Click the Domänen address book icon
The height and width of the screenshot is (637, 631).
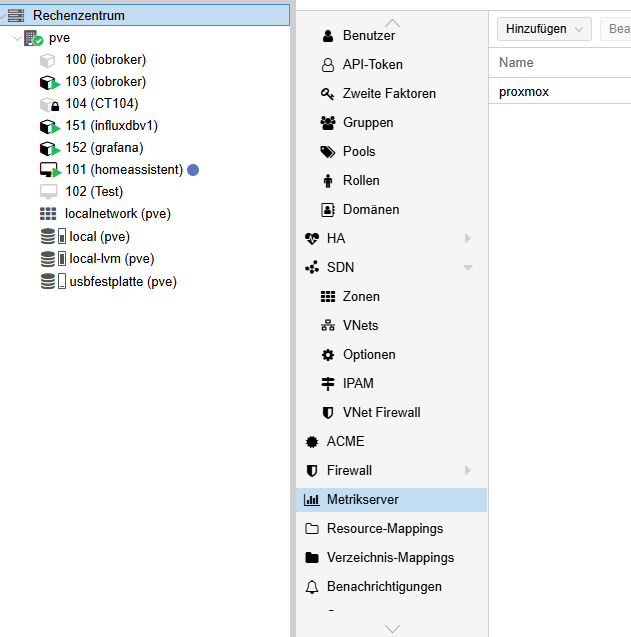[x=328, y=210]
